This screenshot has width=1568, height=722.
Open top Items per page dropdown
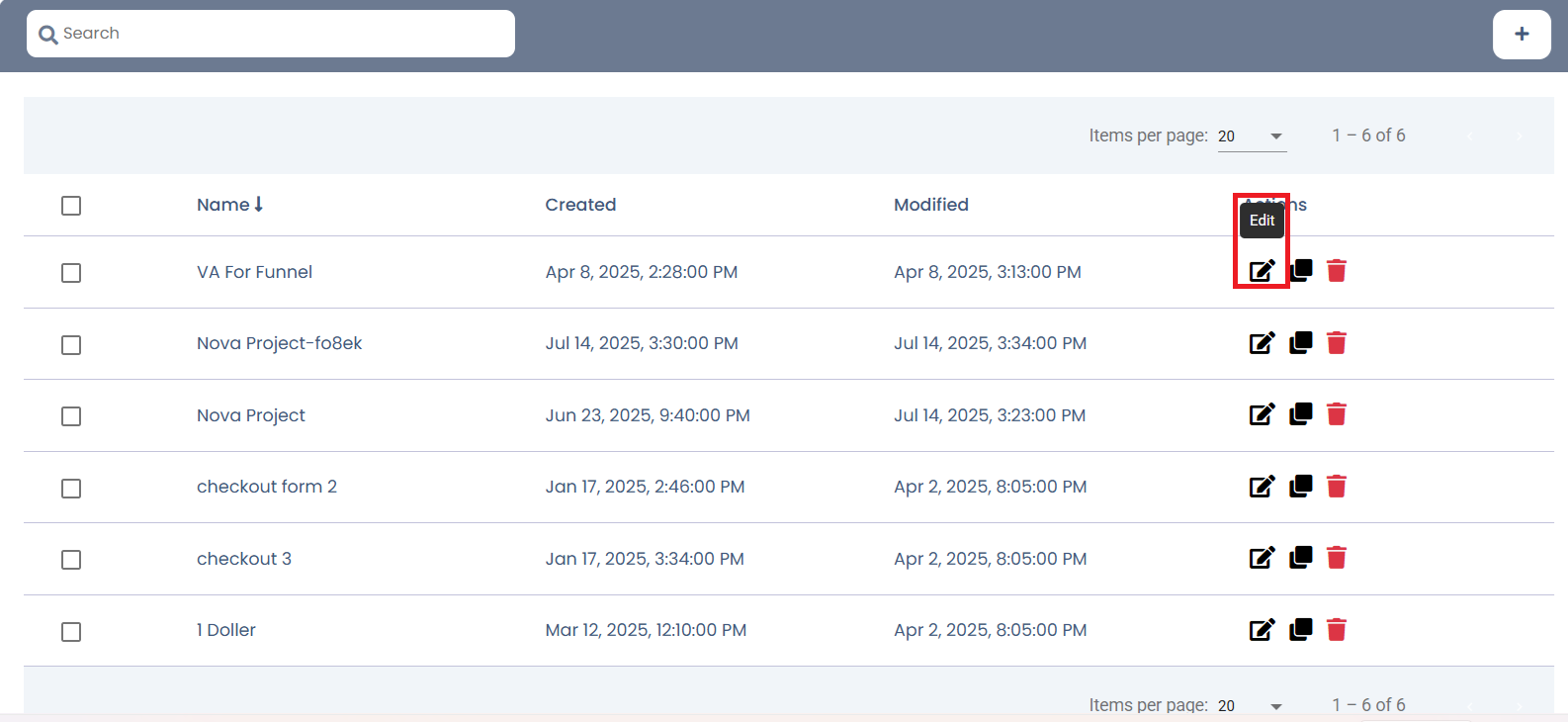pyautogui.click(x=1252, y=136)
